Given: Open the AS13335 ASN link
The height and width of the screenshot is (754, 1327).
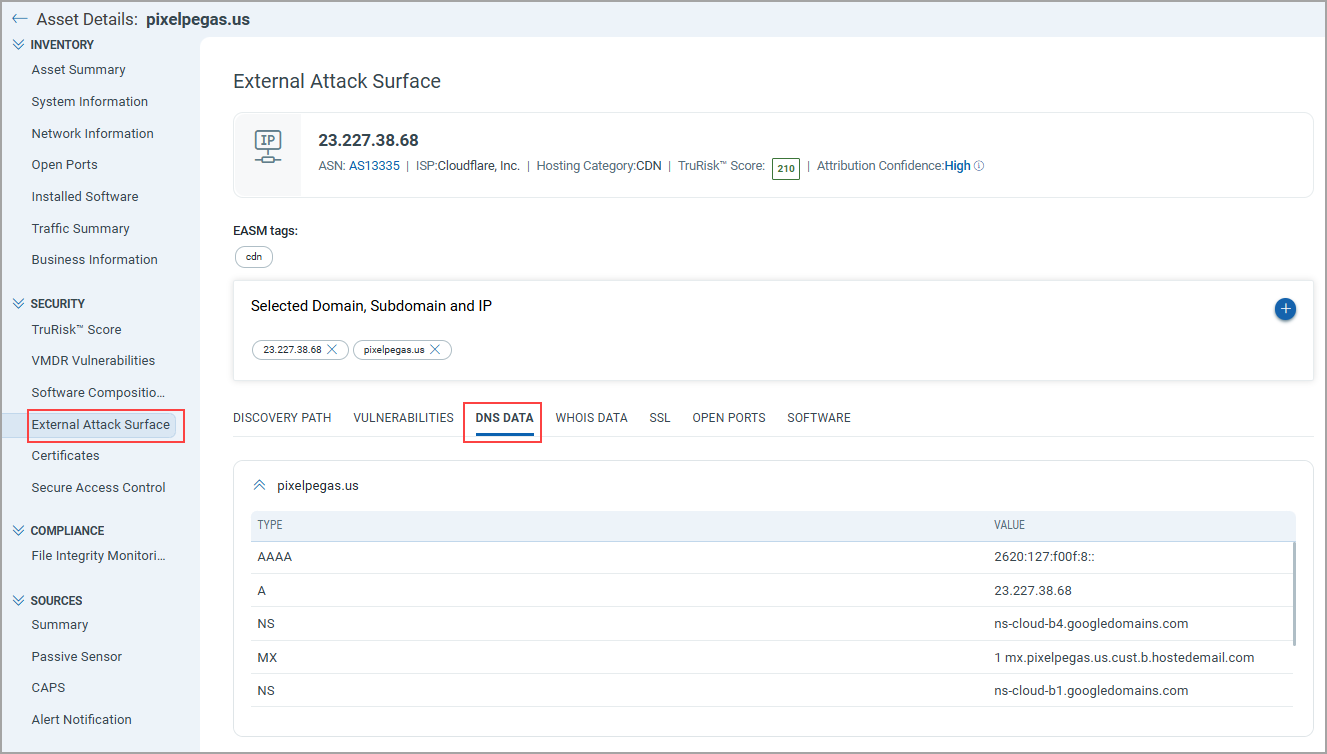Looking at the screenshot, I should click(374, 165).
